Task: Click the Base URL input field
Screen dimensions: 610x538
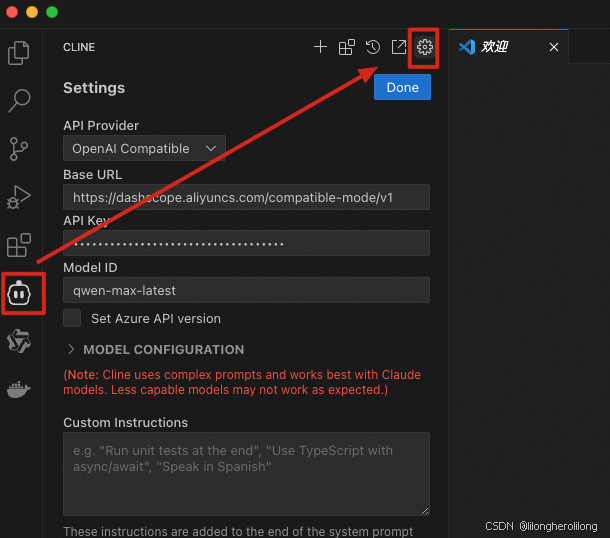Action: point(246,197)
